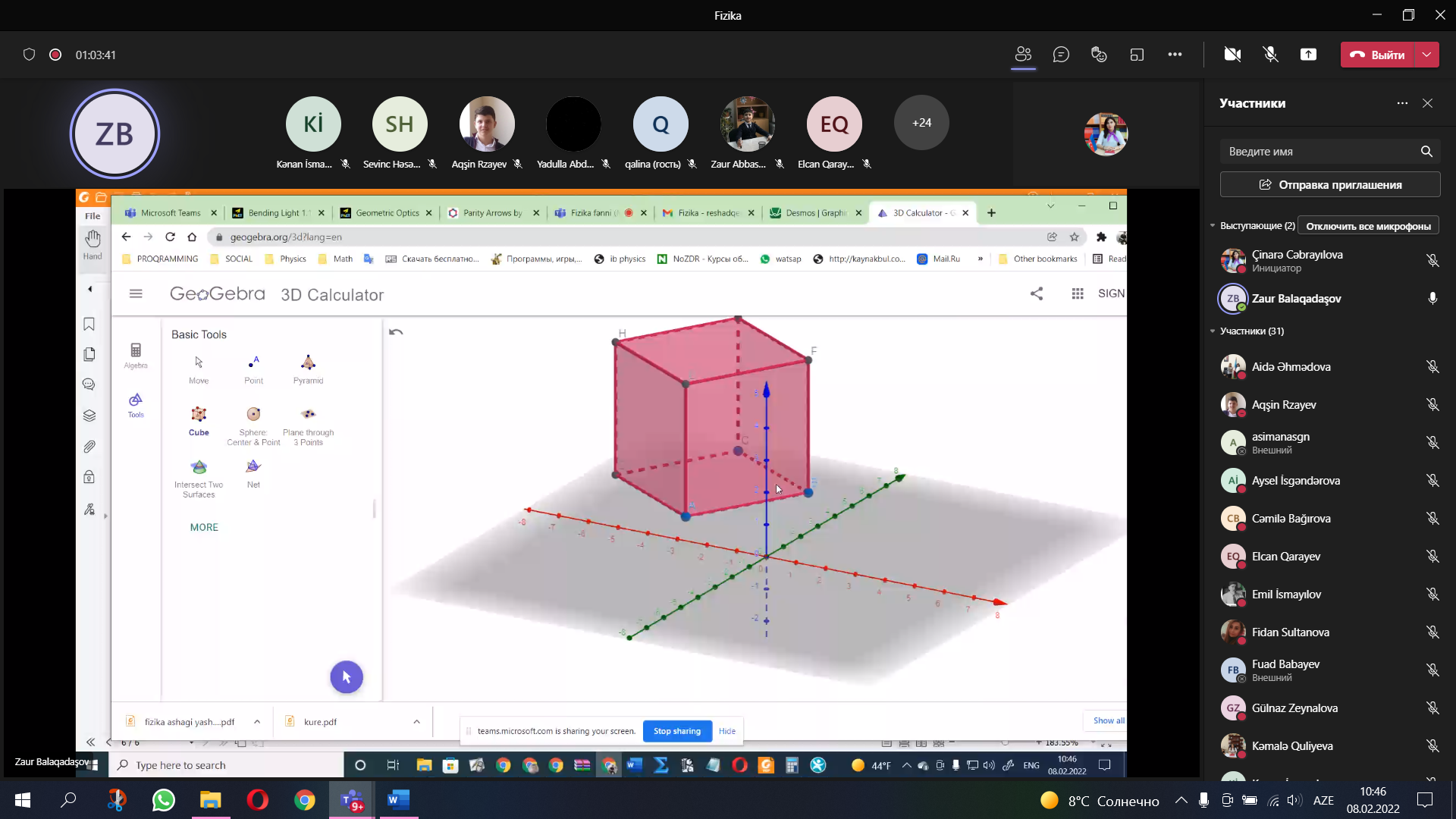Click the Введите имя search field
The width and height of the screenshot is (1456, 819).
pos(1329,152)
